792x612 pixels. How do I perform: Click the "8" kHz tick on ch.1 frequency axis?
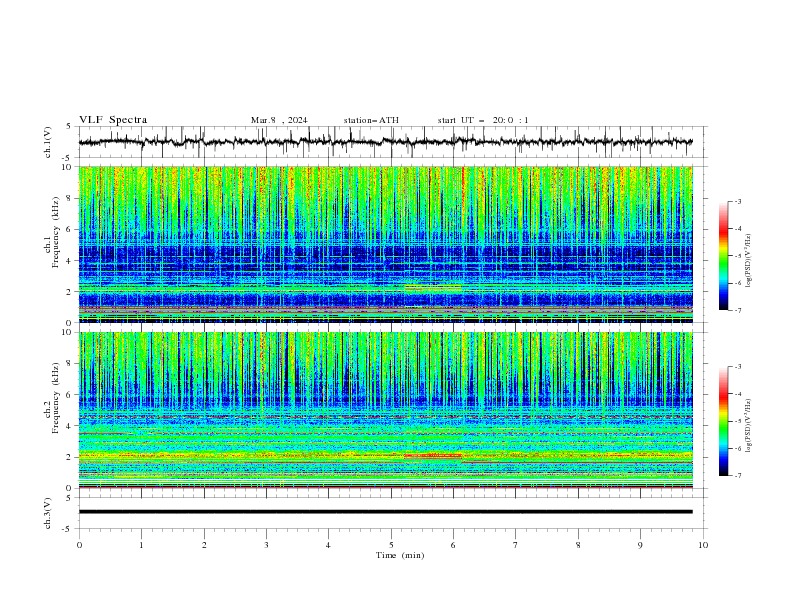tap(70, 198)
